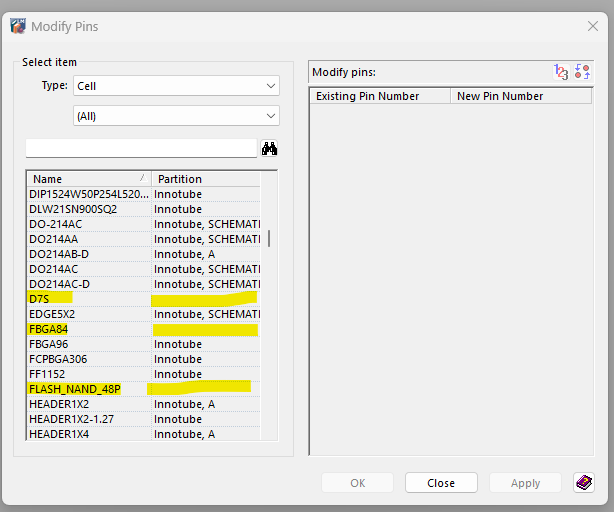Select the FBGA84 cell in the list
This screenshot has width=614, height=512.
[x=49, y=329]
